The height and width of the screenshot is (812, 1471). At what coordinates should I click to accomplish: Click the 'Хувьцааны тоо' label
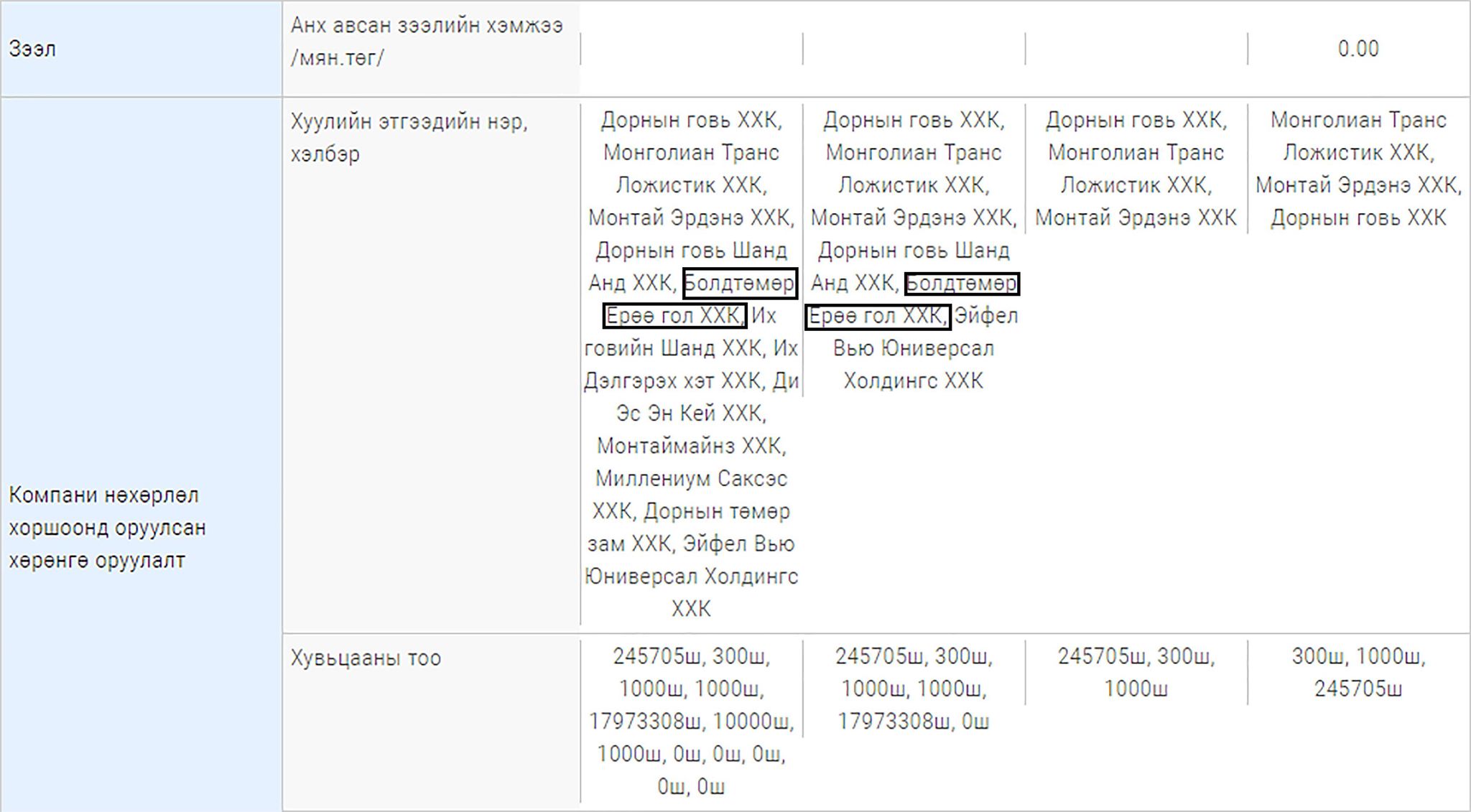click(x=366, y=658)
